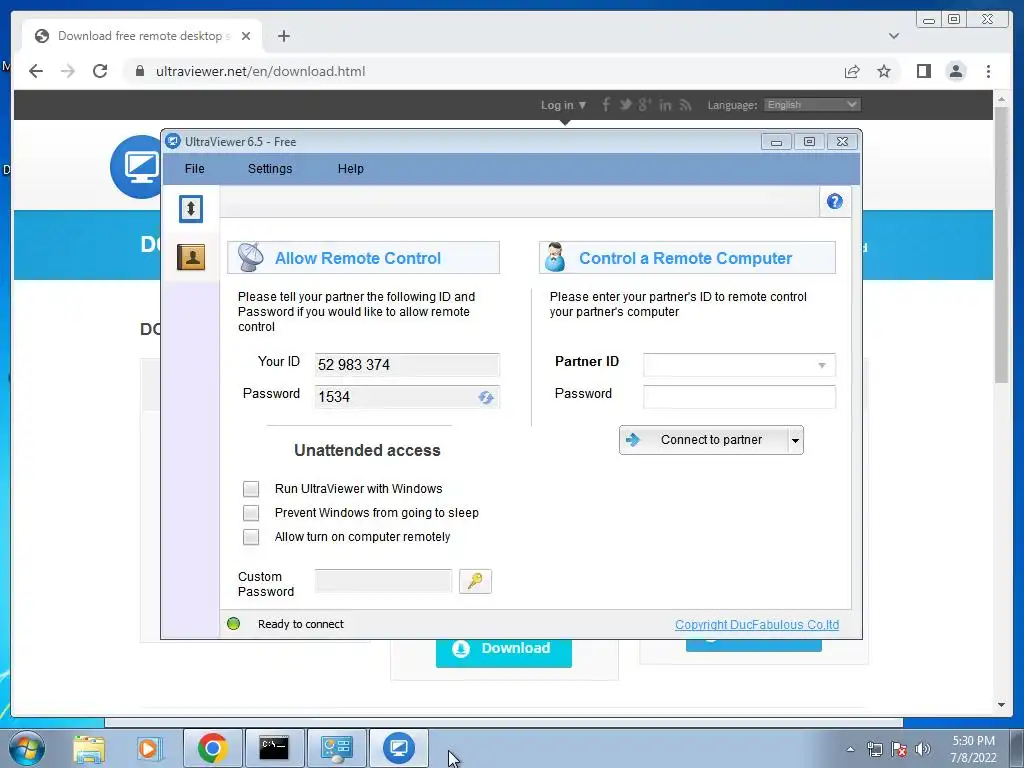Select the Download free remote desktop browser tab

pos(142,36)
